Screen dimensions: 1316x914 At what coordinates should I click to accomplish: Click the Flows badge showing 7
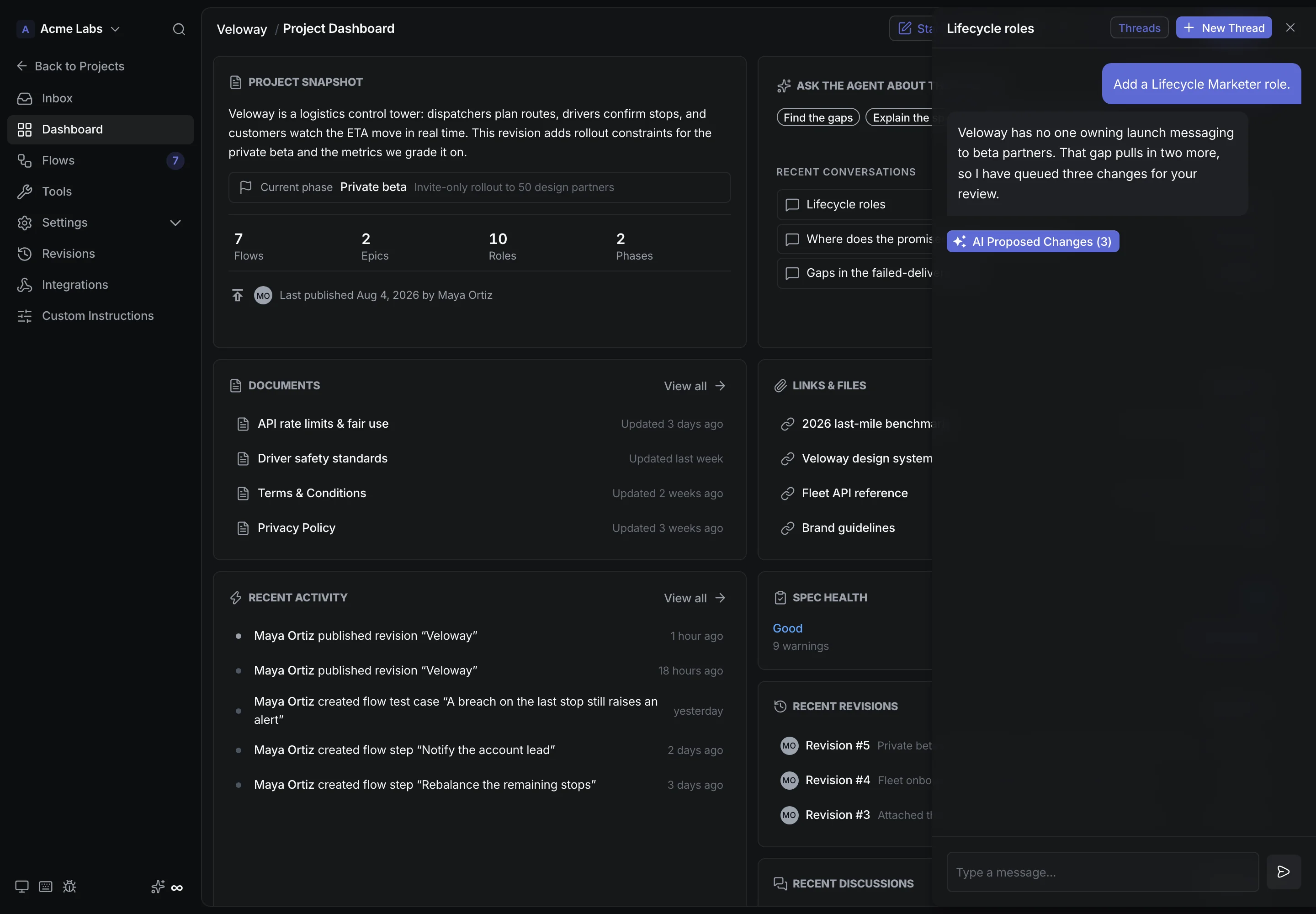tap(175, 161)
